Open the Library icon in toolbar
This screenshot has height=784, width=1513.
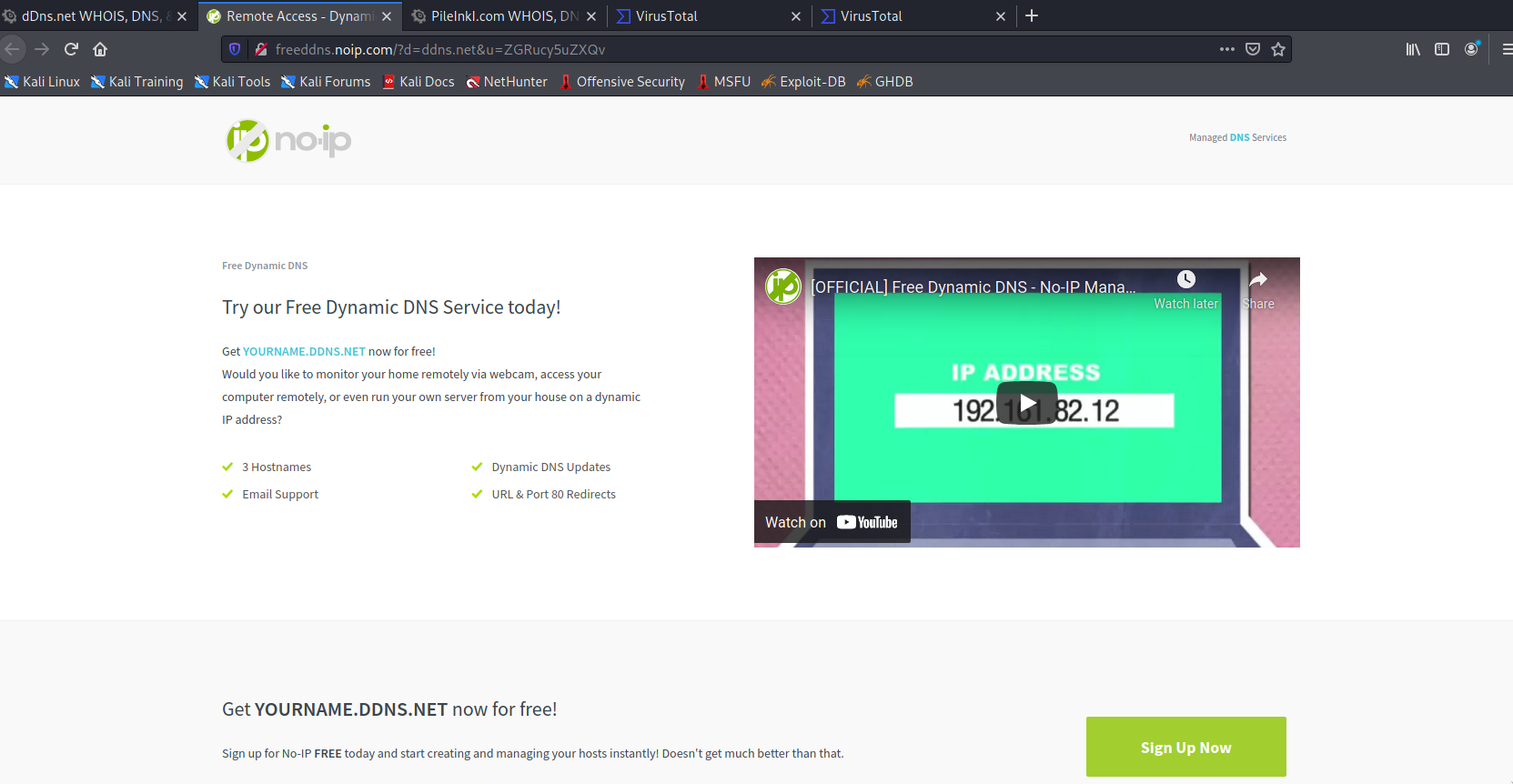coord(1413,49)
